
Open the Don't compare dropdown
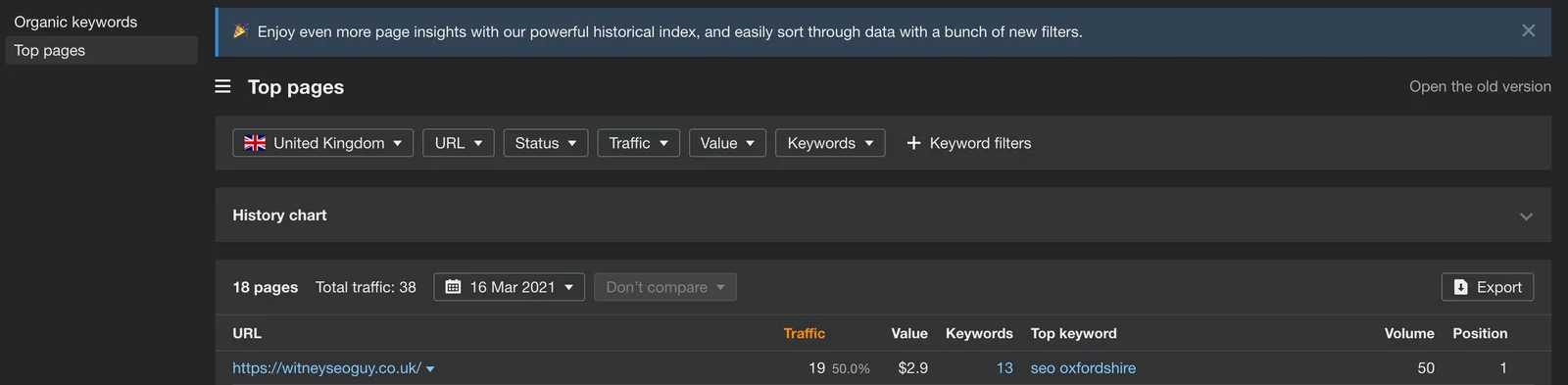tap(665, 287)
